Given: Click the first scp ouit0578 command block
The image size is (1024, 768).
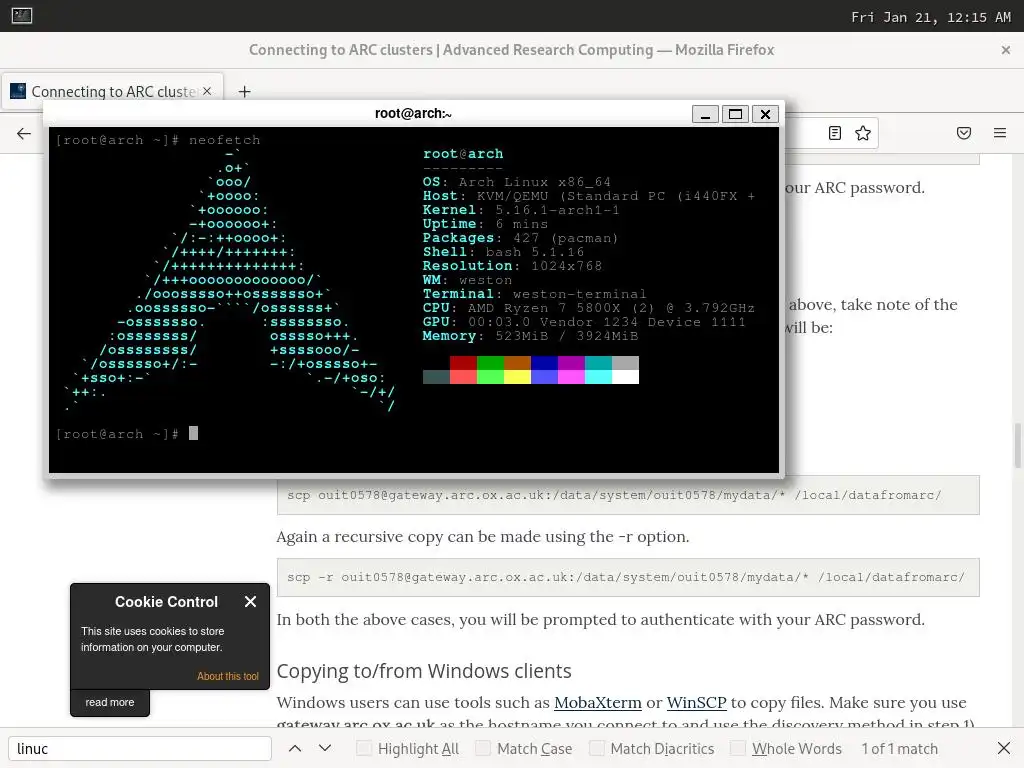Looking at the screenshot, I should point(628,495).
